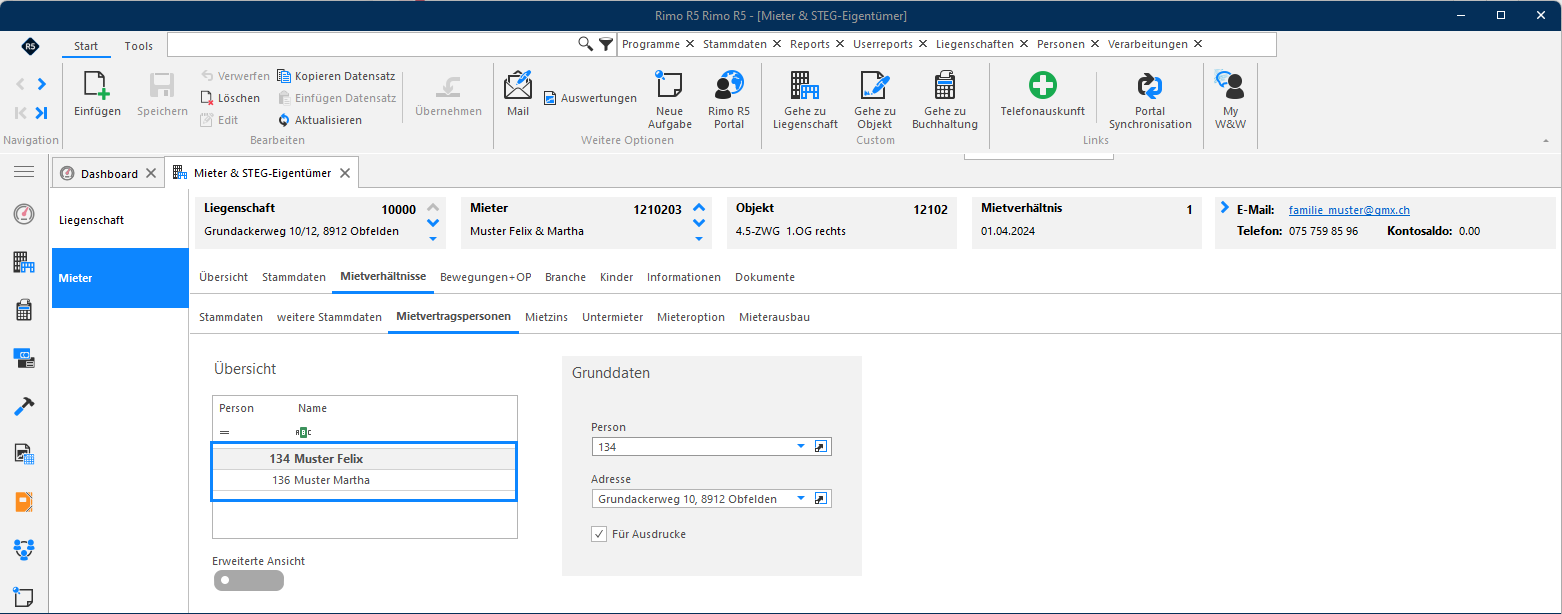Expand the E-Mail contact chevron
The height and width of the screenshot is (614, 1562).
click(x=1225, y=207)
